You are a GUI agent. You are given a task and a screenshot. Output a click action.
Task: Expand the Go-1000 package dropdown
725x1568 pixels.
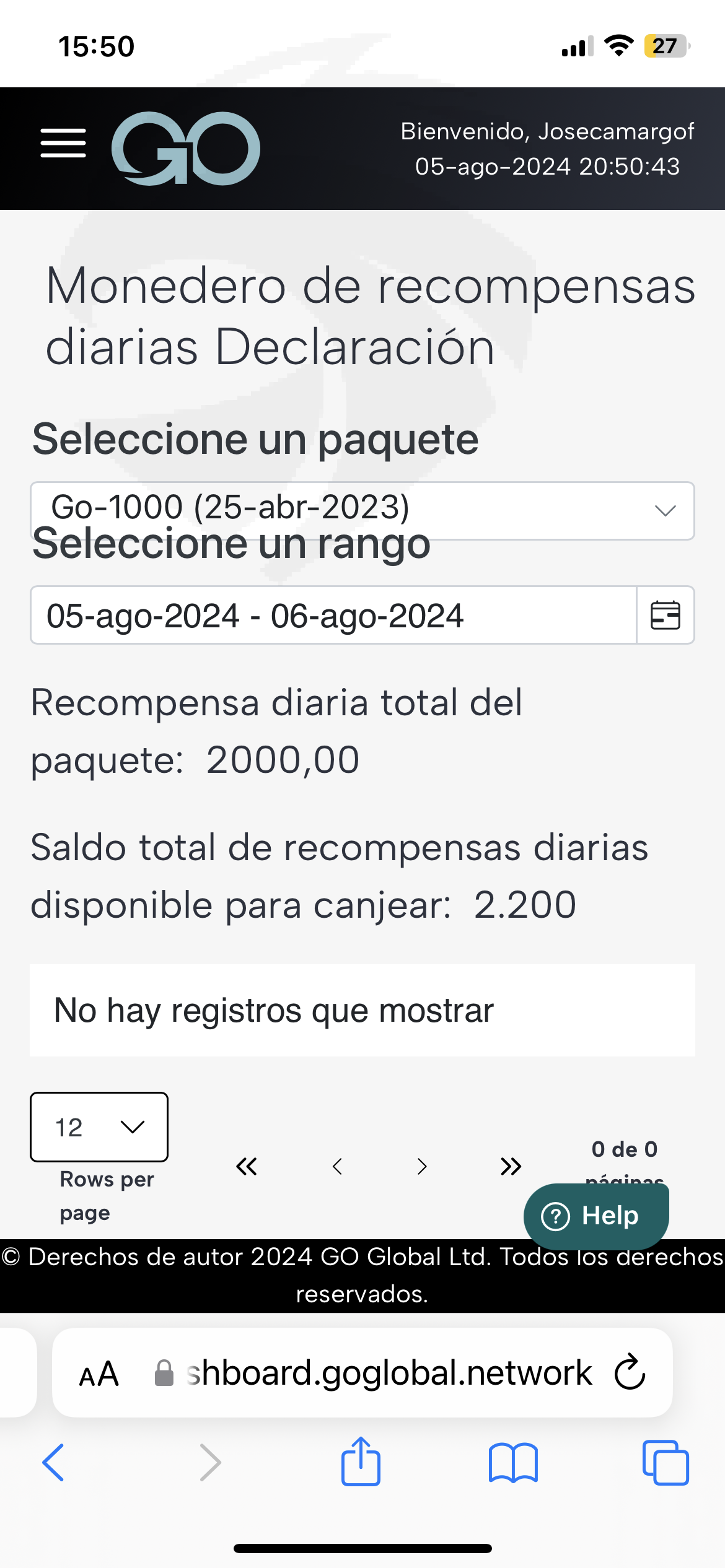(362, 511)
